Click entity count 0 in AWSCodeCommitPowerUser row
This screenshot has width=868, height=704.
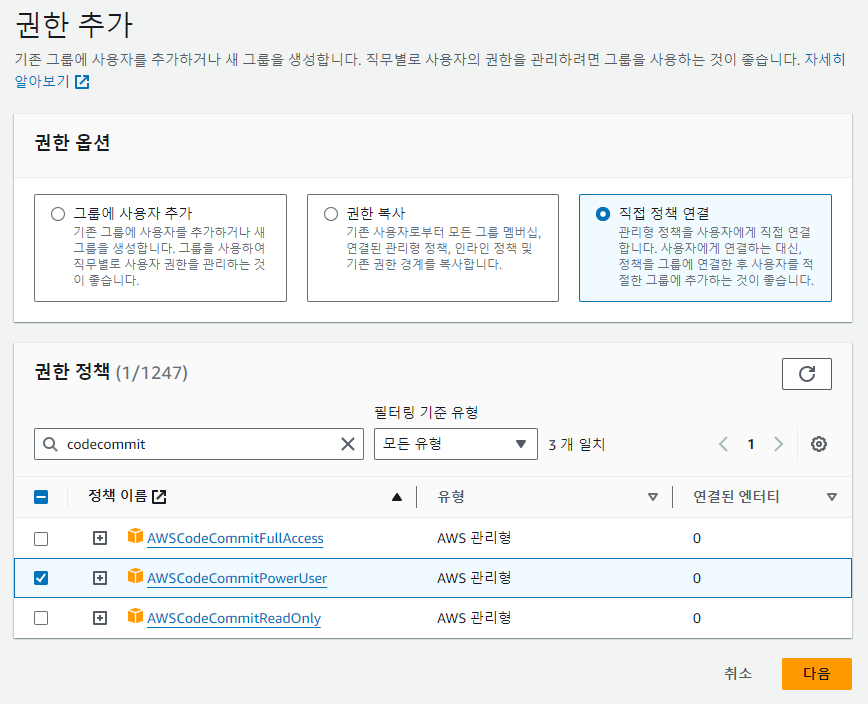[697, 578]
